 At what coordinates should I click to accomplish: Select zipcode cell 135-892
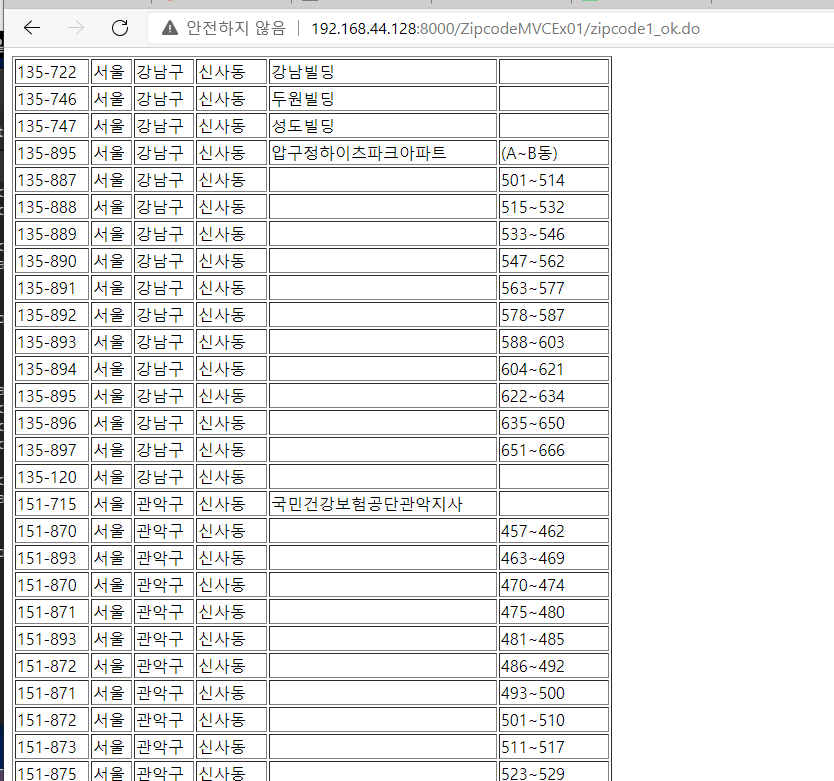tap(52, 315)
